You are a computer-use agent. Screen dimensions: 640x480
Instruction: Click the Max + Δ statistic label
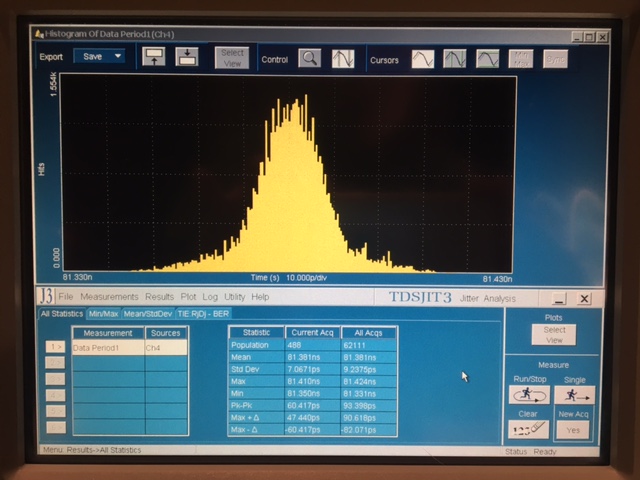point(256,418)
